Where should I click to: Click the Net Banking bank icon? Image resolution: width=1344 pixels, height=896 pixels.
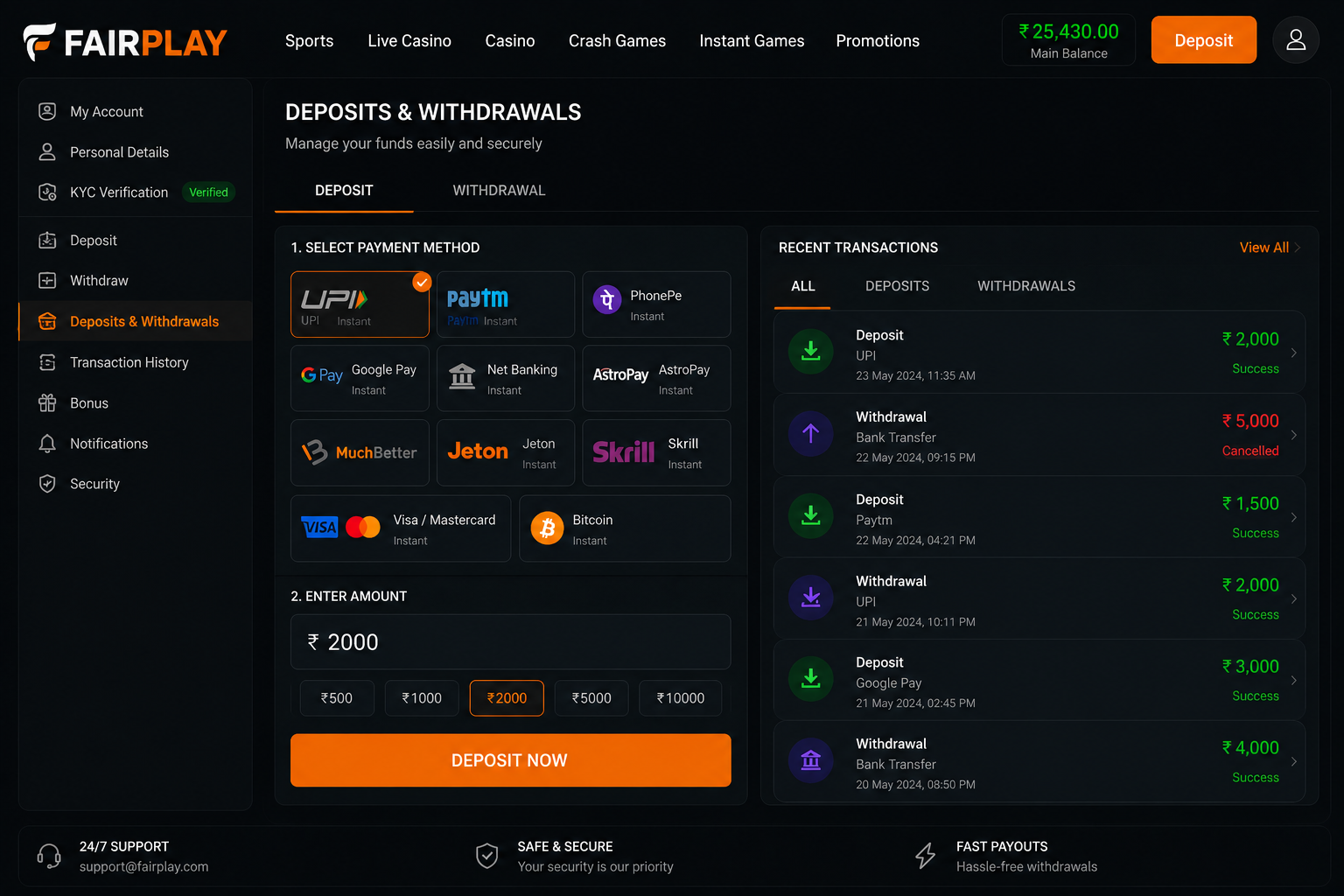pos(462,377)
